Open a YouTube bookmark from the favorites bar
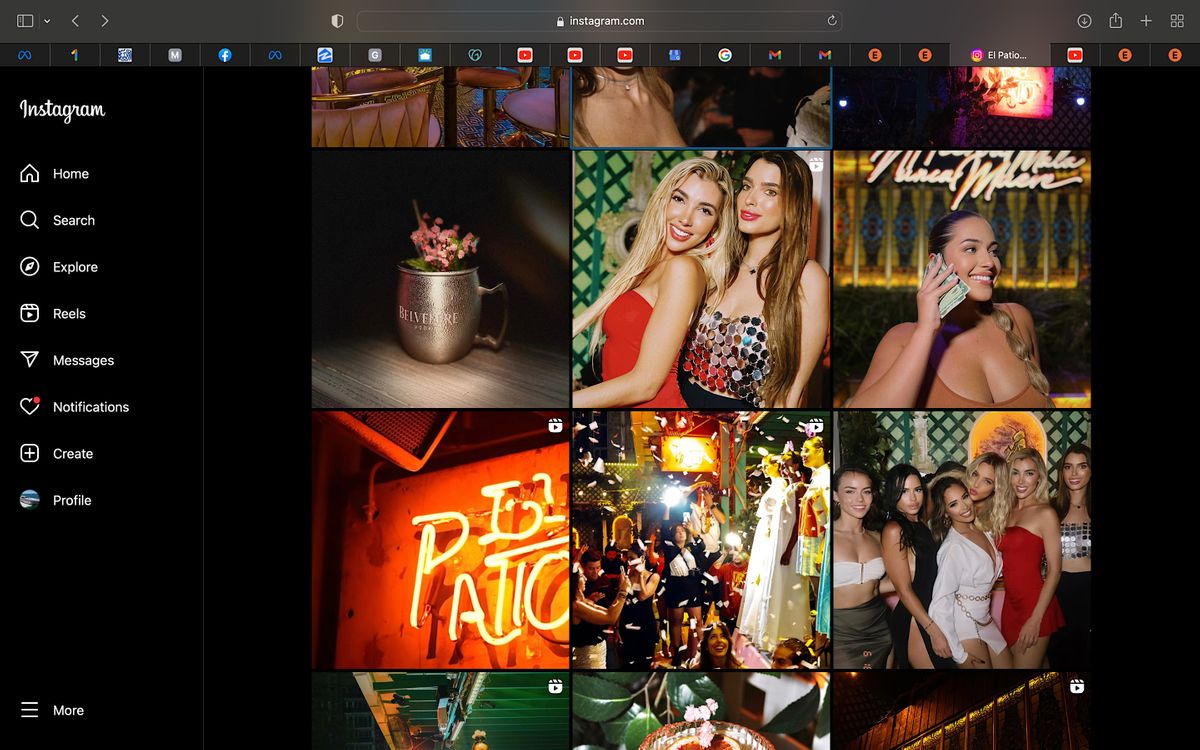This screenshot has height=750, width=1200. coord(525,55)
